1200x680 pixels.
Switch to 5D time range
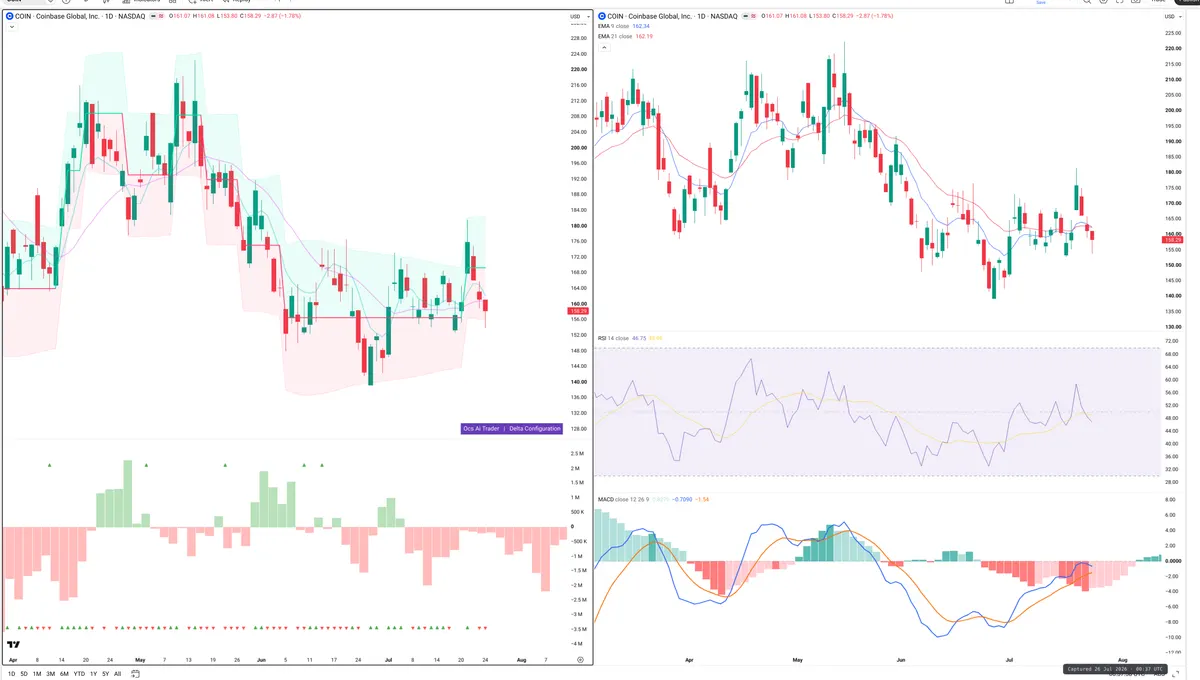click(24, 674)
